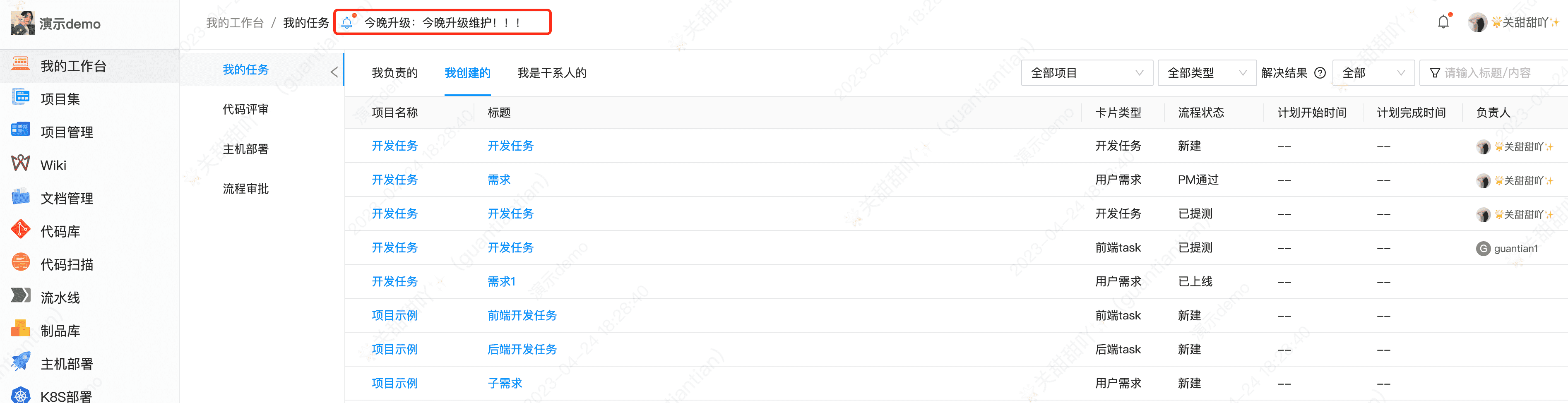Open the Wiki icon in sidebar
The height and width of the screenshot is (403, 1568).
(x=21, y=164)
